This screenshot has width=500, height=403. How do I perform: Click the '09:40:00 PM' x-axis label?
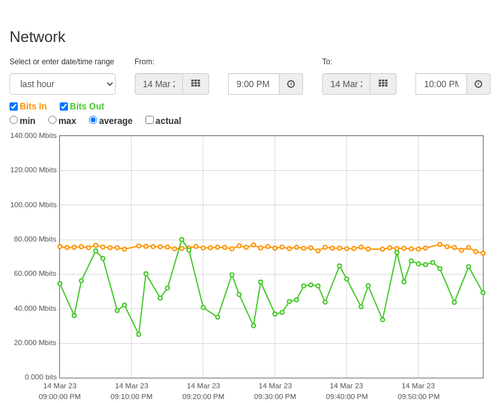[x=347, y=397]
